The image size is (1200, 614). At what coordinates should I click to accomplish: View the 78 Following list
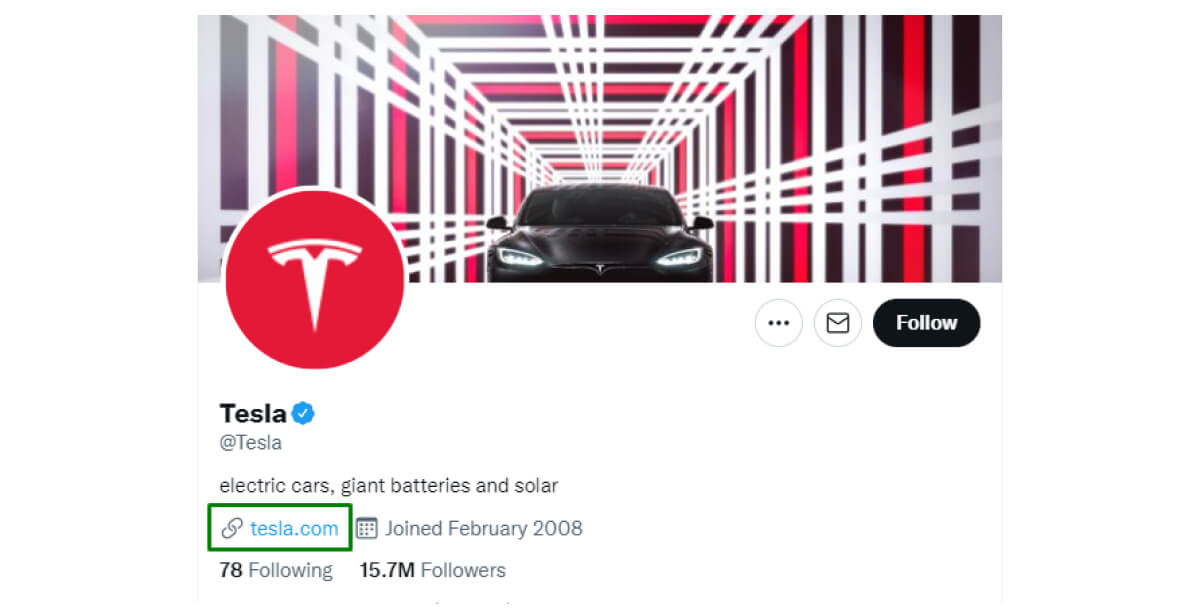[276, 570]
